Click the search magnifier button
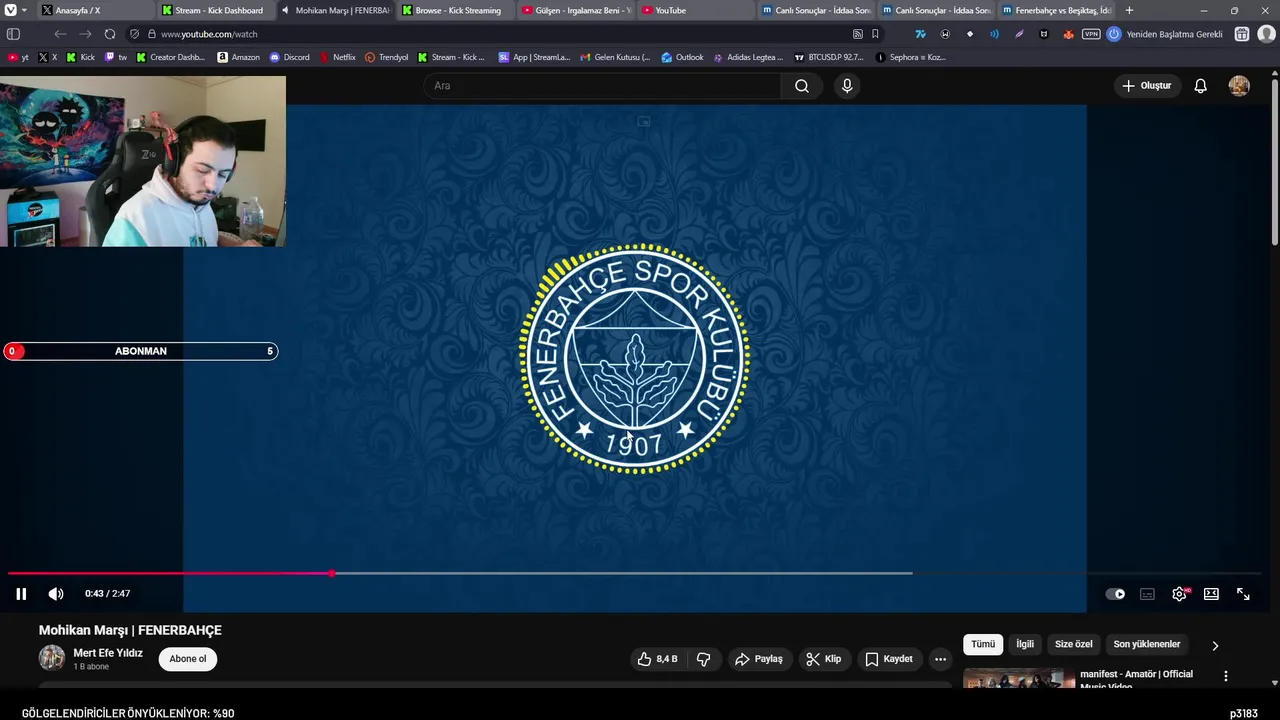The height and width of the screenshot is (720, 1280). 802,86
